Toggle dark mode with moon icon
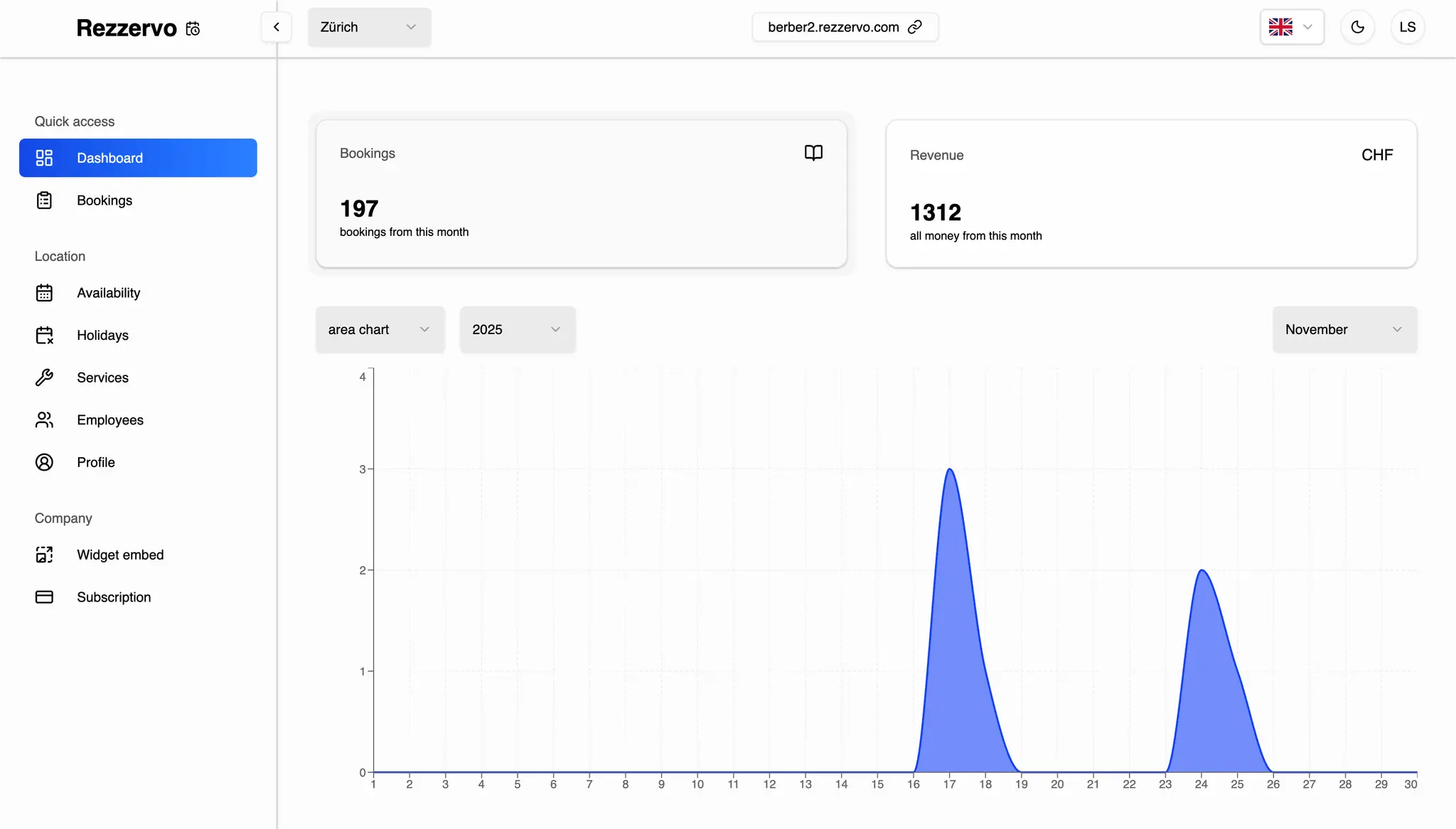This screenshot has height=829, width=1456. coord(1357,27)
